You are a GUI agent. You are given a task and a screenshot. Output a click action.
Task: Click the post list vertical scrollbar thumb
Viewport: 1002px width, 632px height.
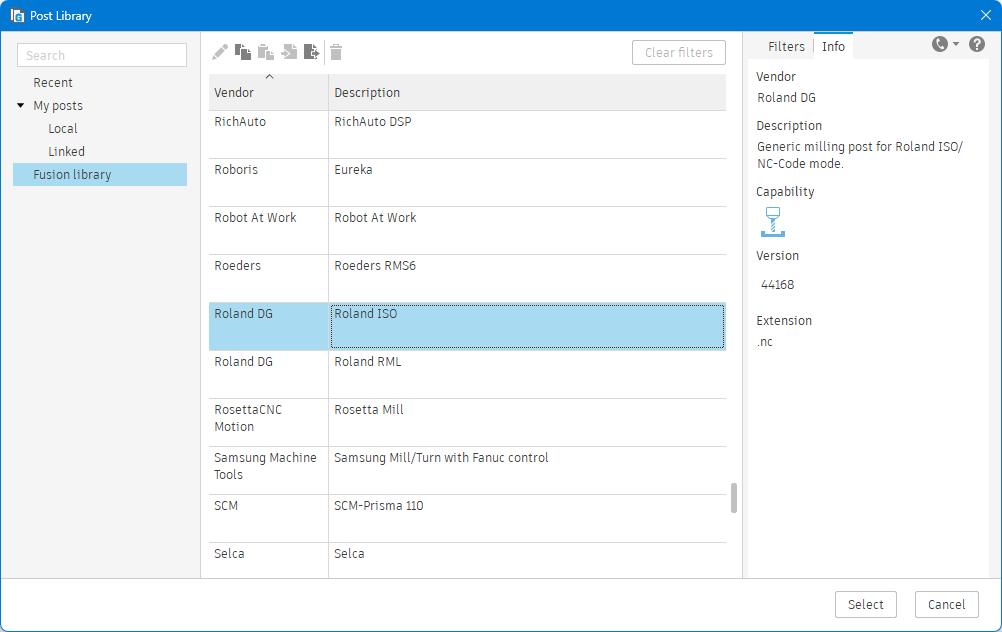click(734, 498)
